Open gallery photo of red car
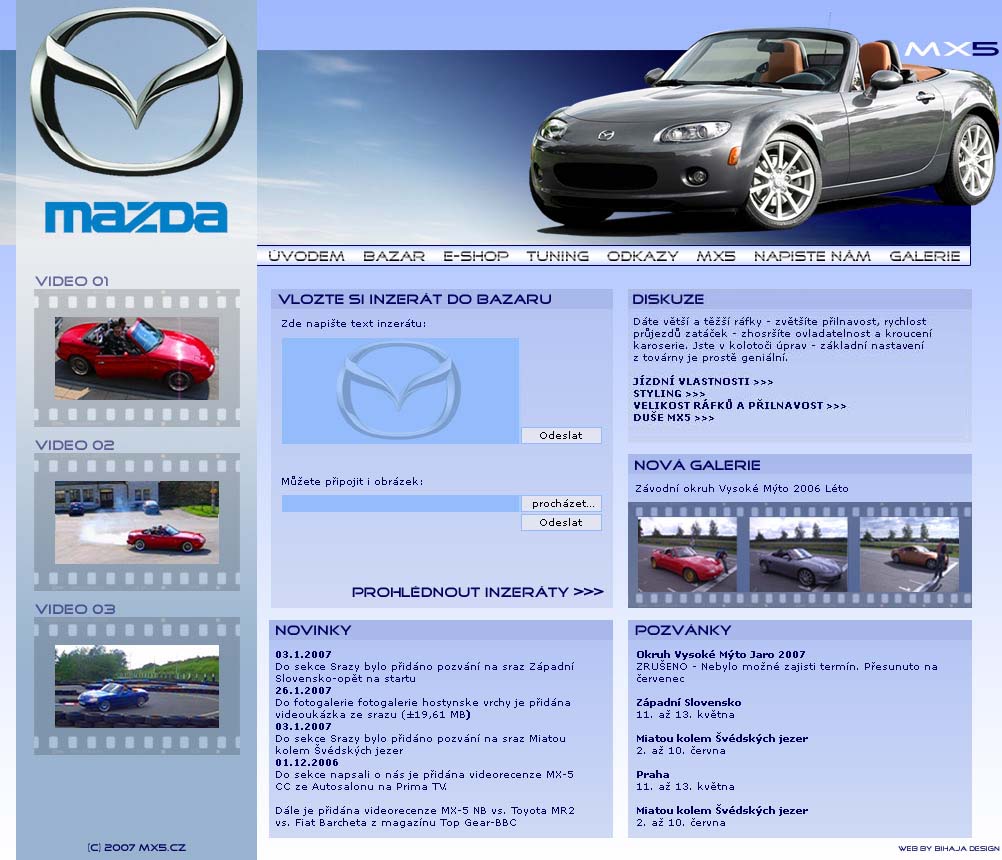Viewport: 1002px width, 860px height. pyautogui.click(x=688, y=555)
